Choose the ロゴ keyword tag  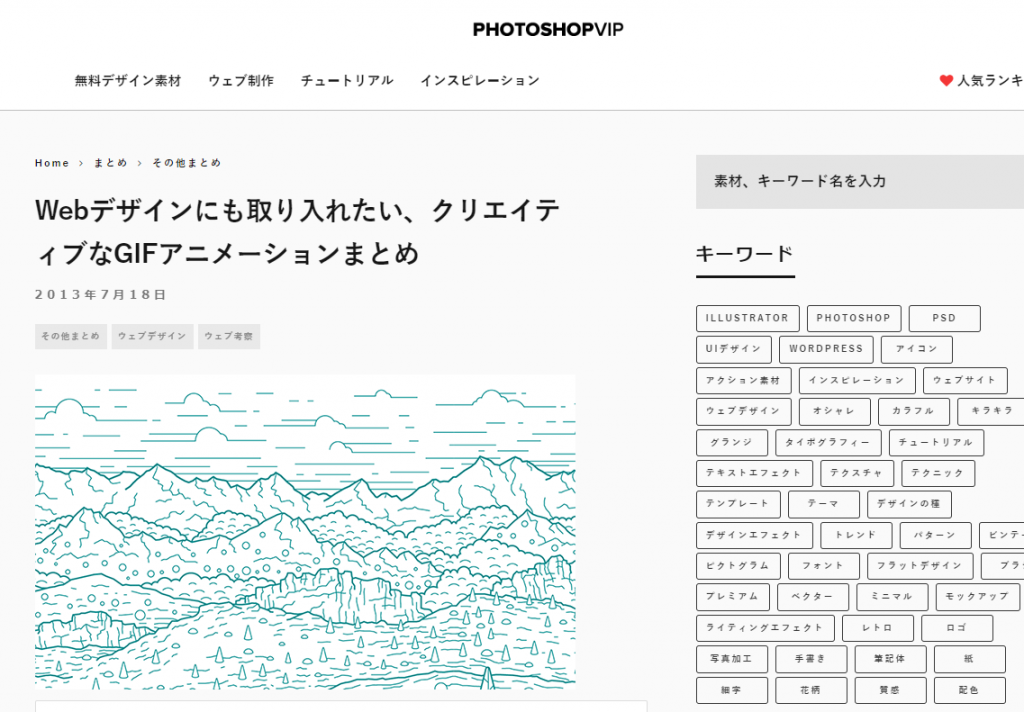tap(957, 628)
